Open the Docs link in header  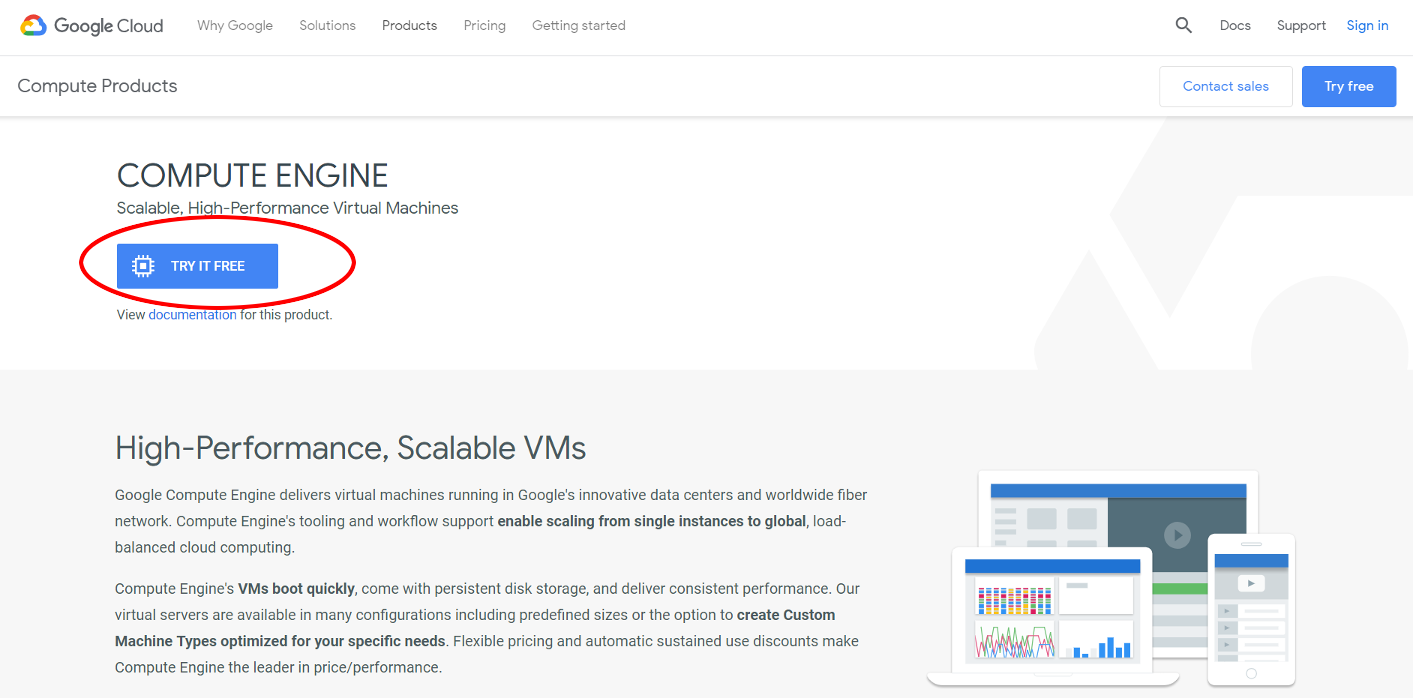click(1235, 26)
